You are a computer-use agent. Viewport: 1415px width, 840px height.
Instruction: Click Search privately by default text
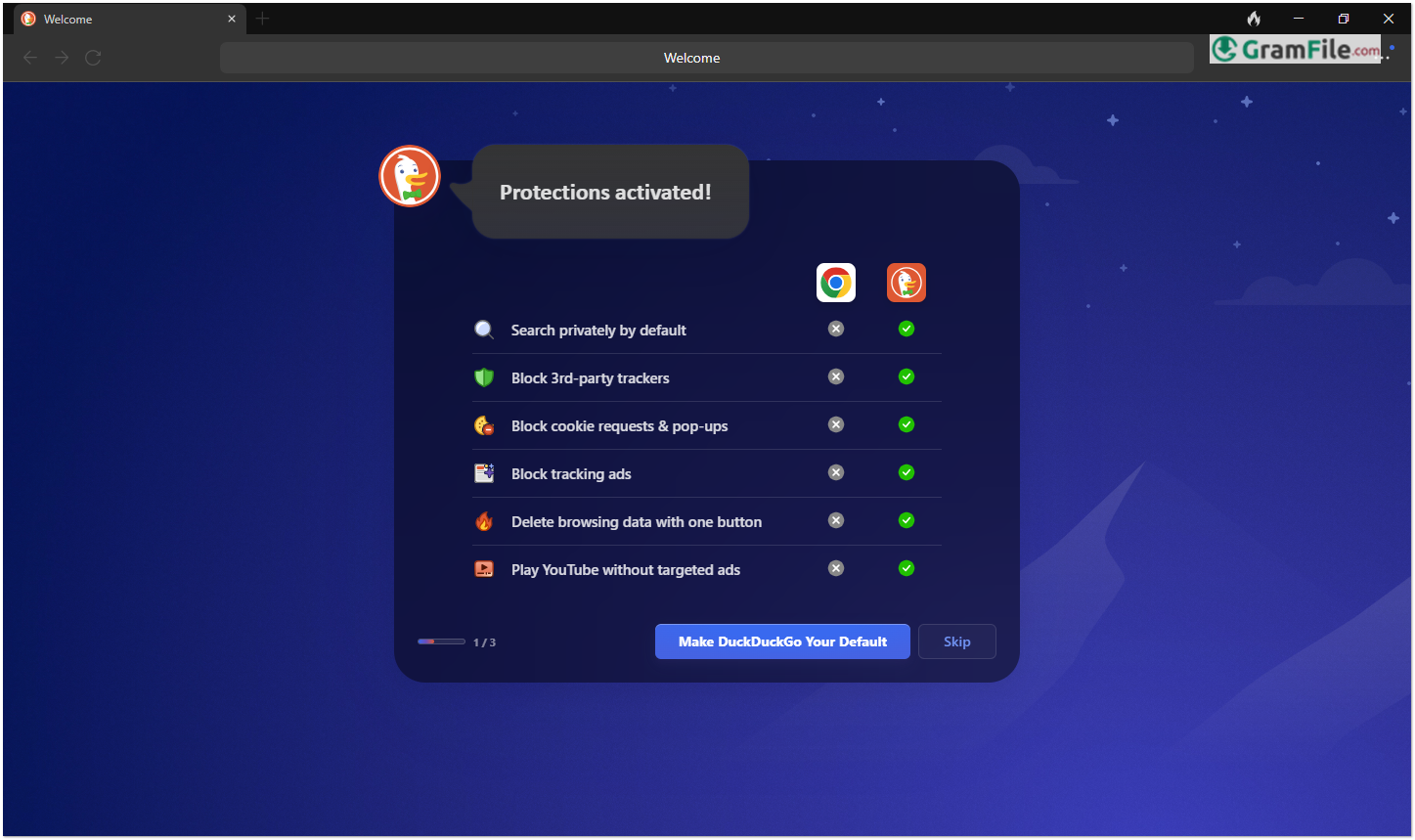(598, 331)
